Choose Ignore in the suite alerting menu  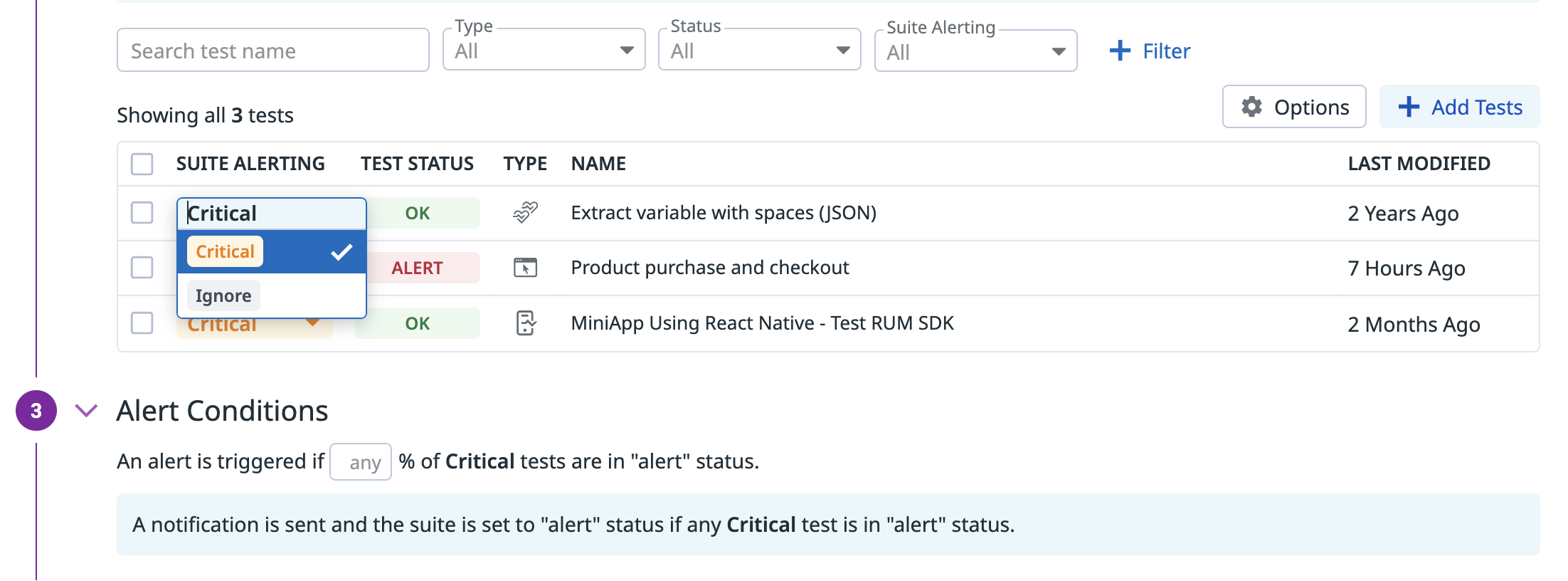(223, 295)
